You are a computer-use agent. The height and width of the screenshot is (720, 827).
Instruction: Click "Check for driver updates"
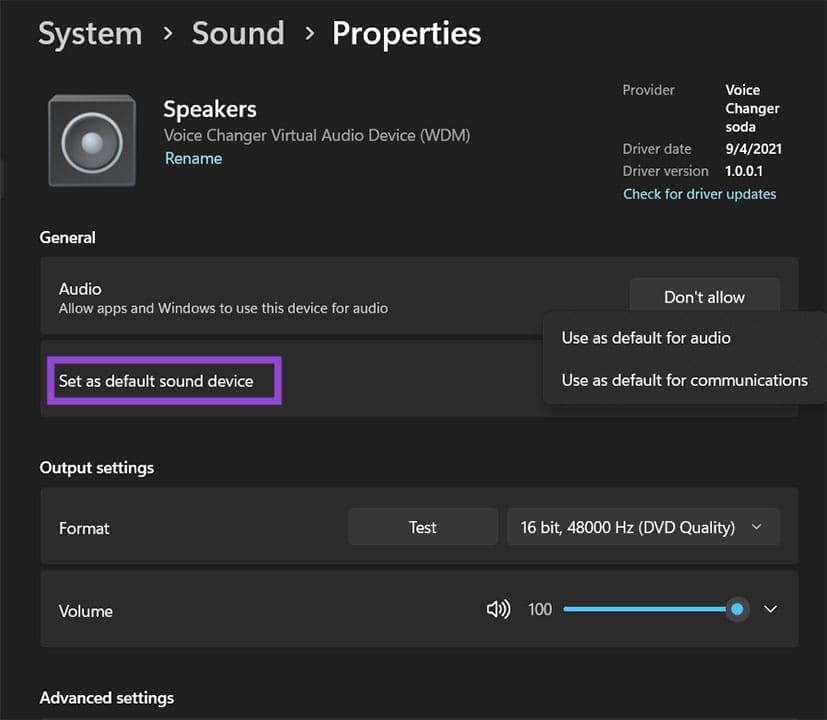pyautogui.click(x=699, y=193)
